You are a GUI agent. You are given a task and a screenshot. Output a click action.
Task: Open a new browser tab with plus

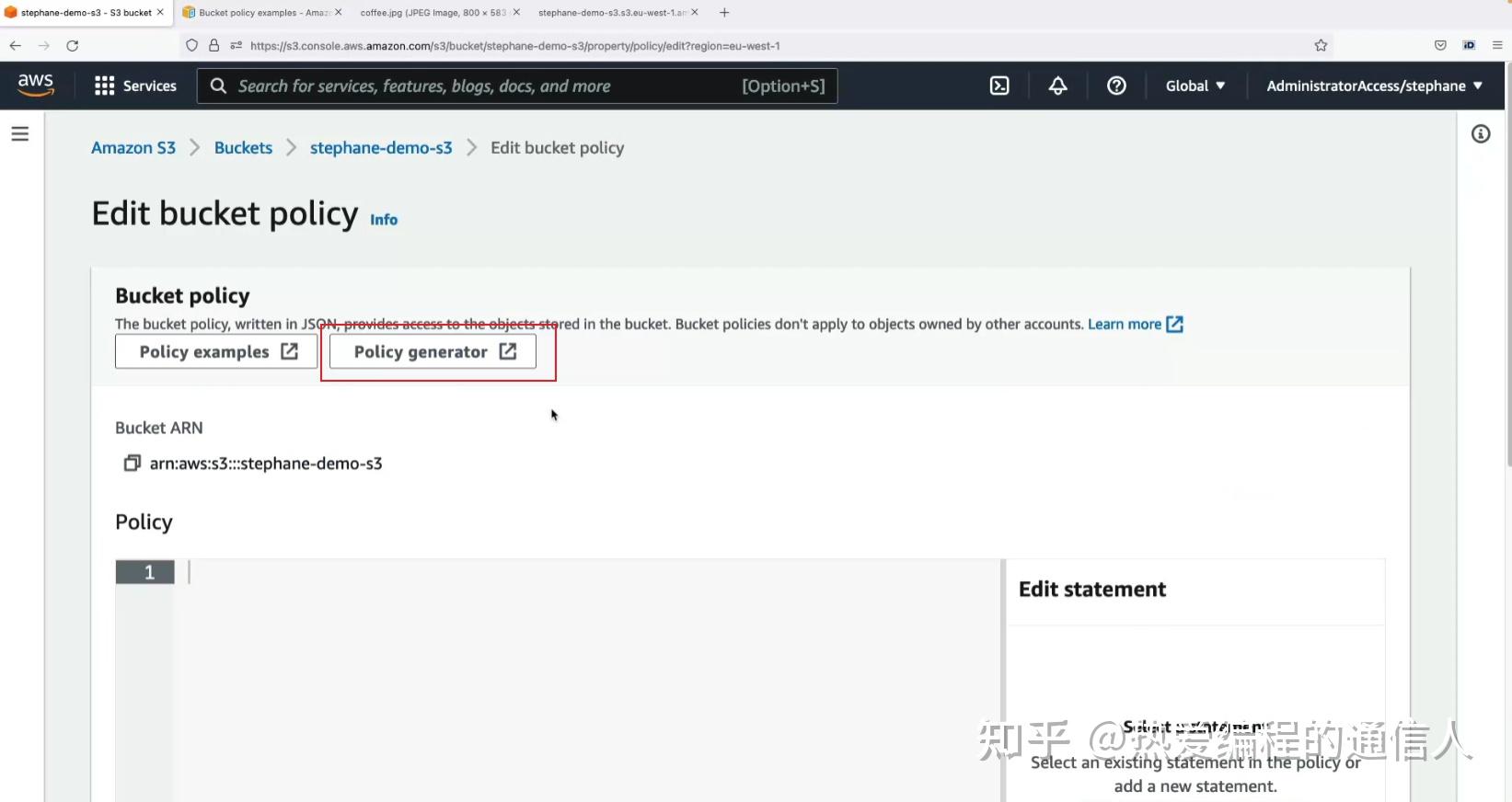[x=724, y=13]
